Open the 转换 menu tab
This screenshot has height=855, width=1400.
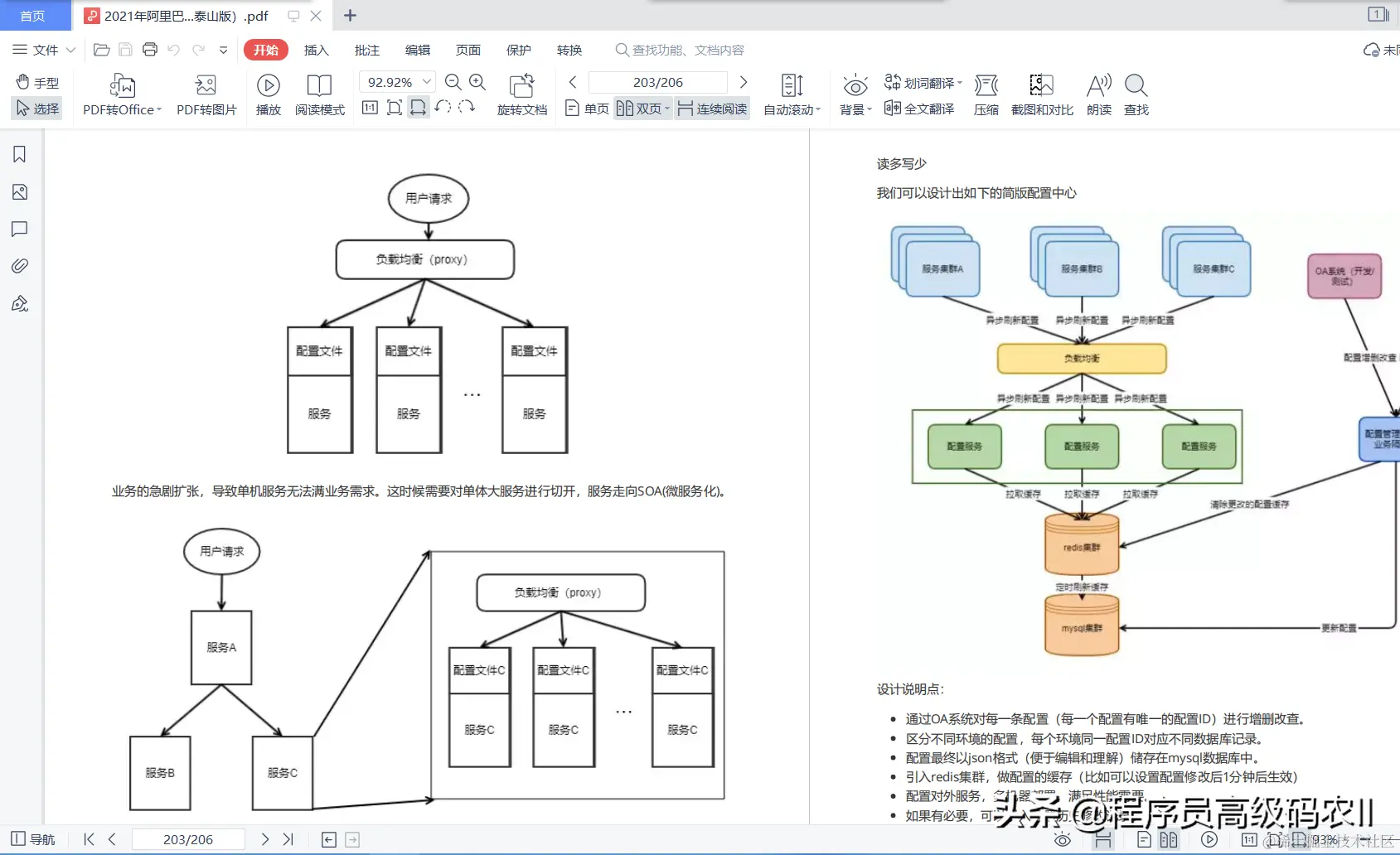click(x=569, y=50)
